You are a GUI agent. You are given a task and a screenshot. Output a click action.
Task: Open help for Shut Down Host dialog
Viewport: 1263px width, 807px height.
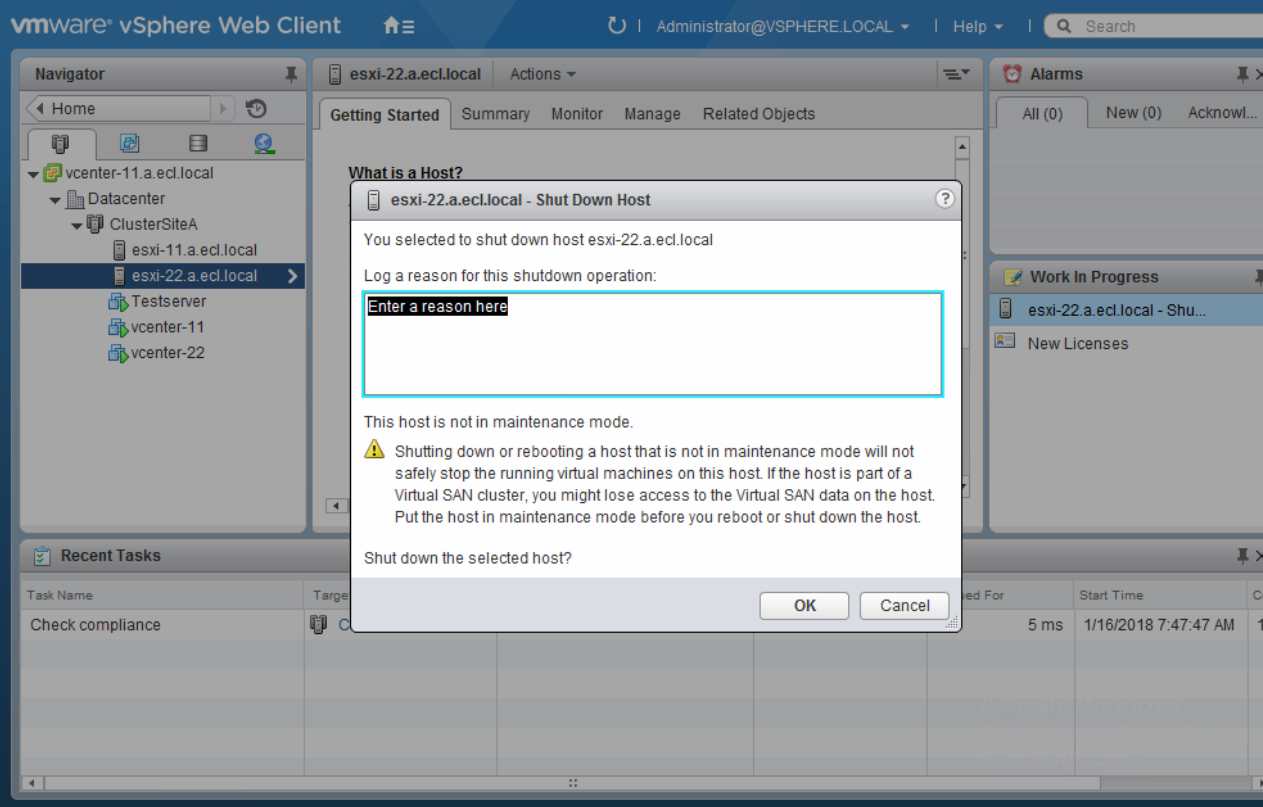tap(944, 198)
